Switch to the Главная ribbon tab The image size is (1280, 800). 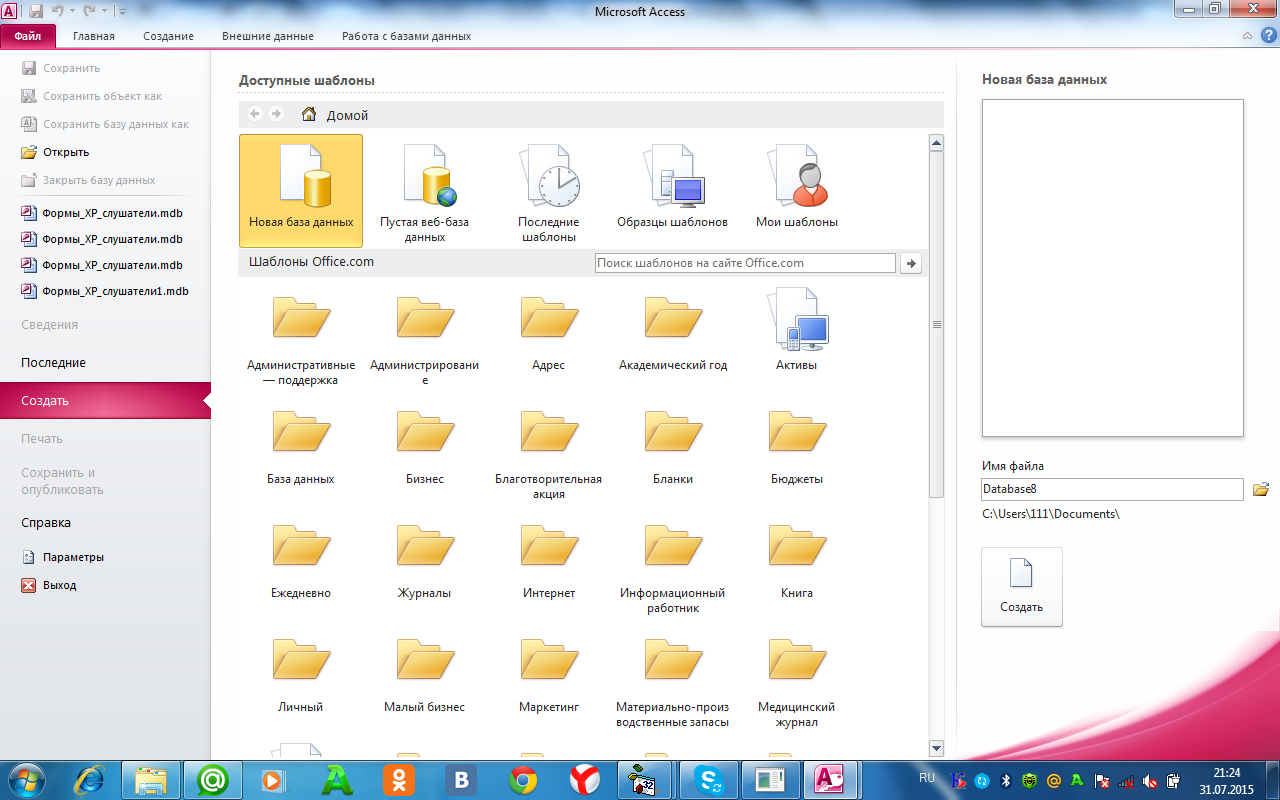point(94,36)
